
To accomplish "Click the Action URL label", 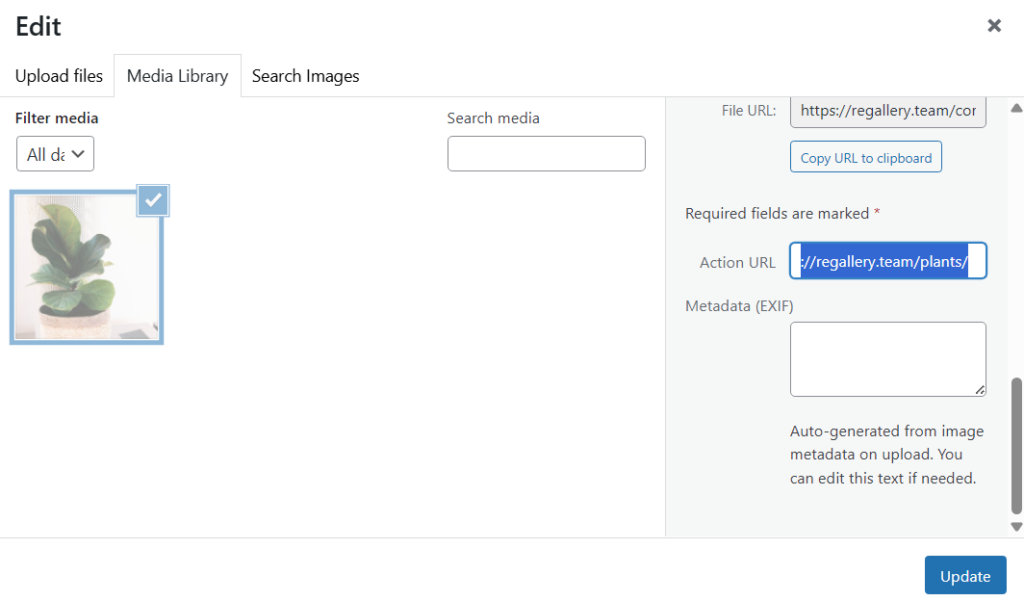I will 737,262.
